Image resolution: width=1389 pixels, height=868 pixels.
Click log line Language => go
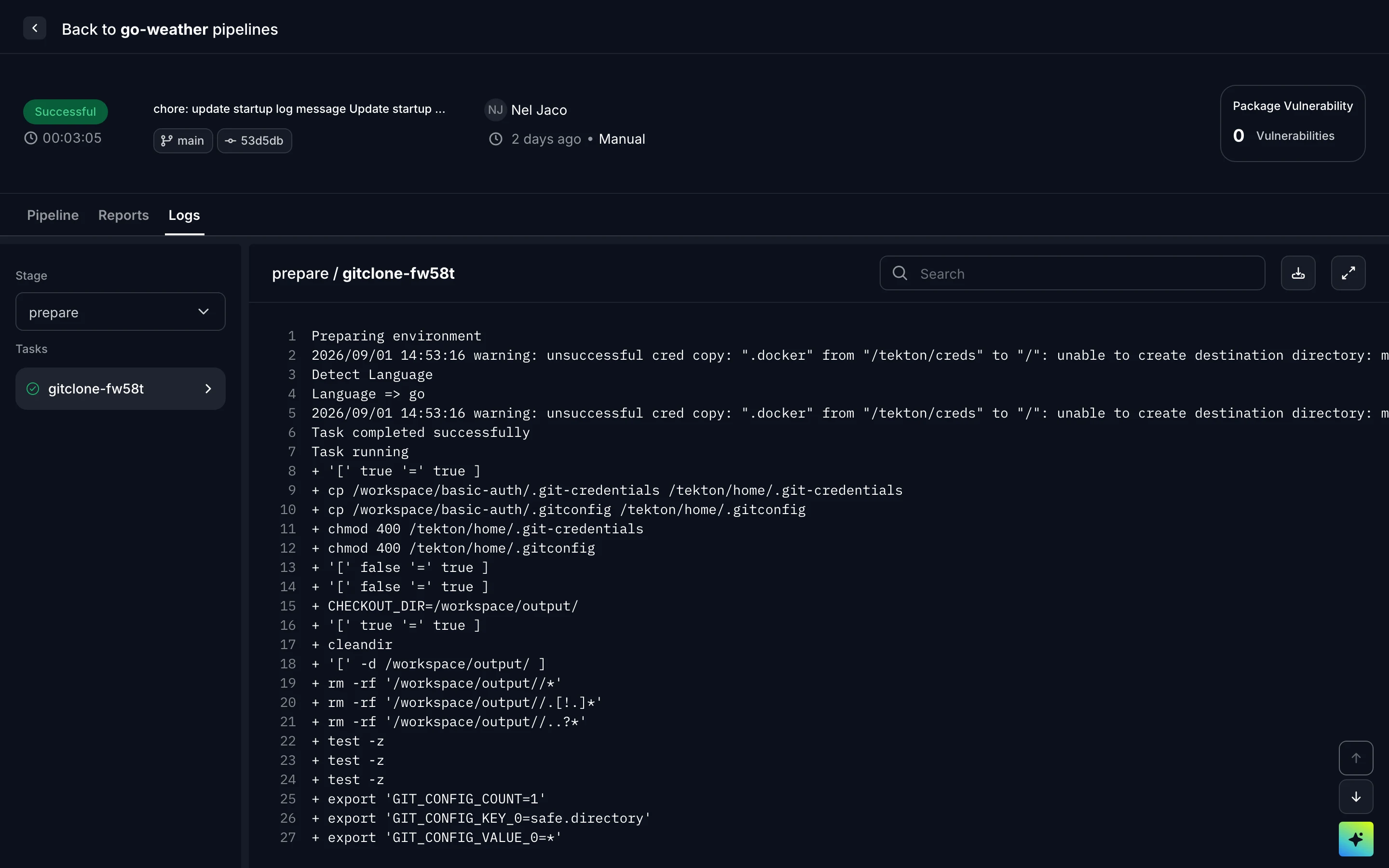point(368,394)
